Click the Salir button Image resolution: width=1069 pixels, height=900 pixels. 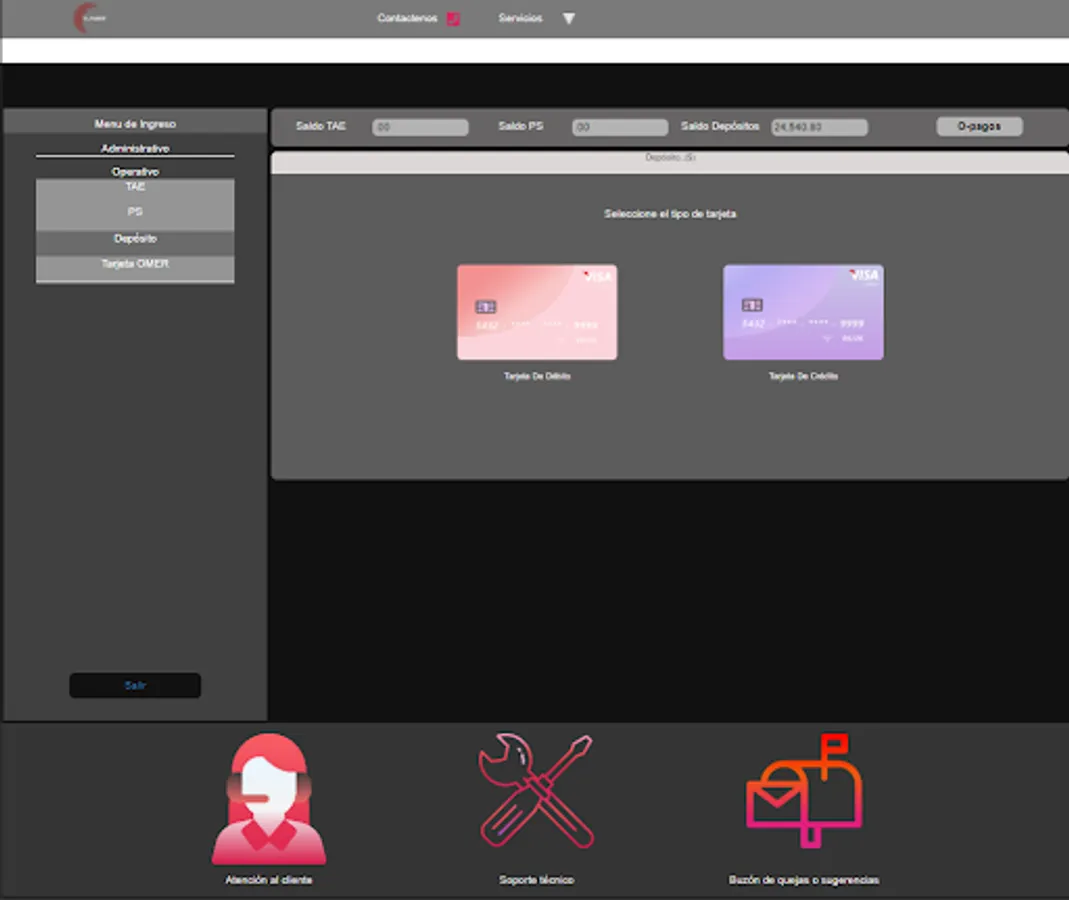point(134,685)
